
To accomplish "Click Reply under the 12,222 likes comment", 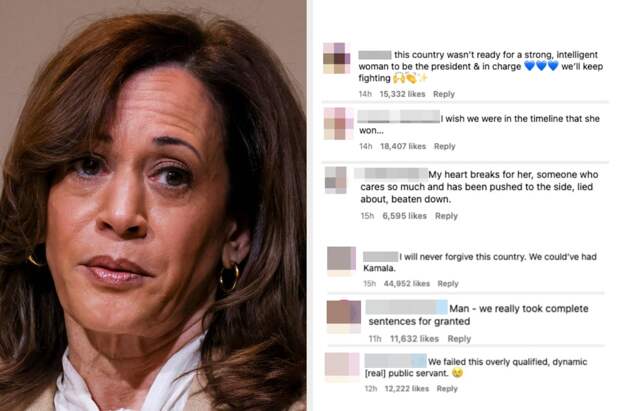I will 447,389.
